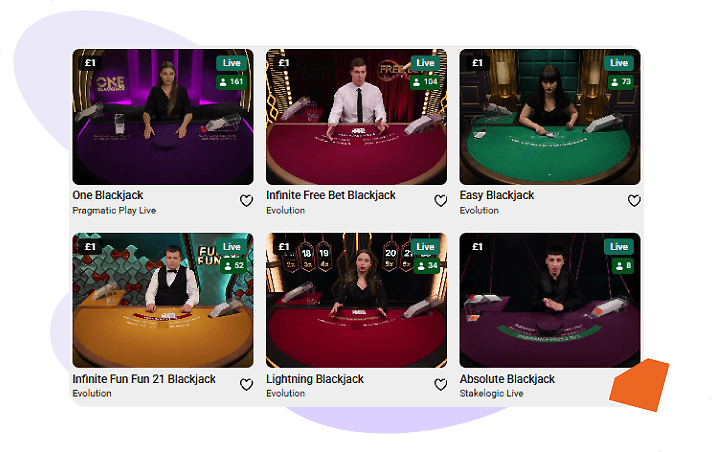Click Live badge on Absolute Blackjack
Image resolution: width=712 pixels, height=452 pixels.
[x=619, y=247]
